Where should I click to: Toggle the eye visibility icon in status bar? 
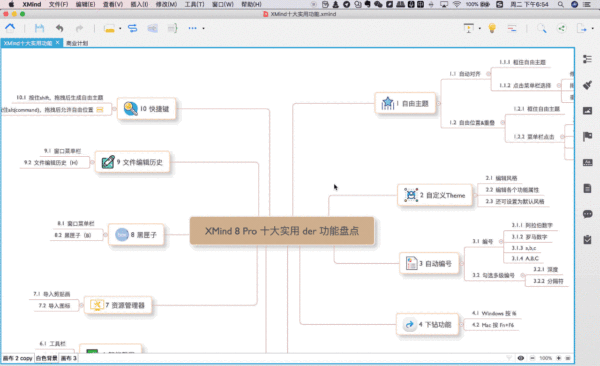pyautogui.click(x=521, y=358)
